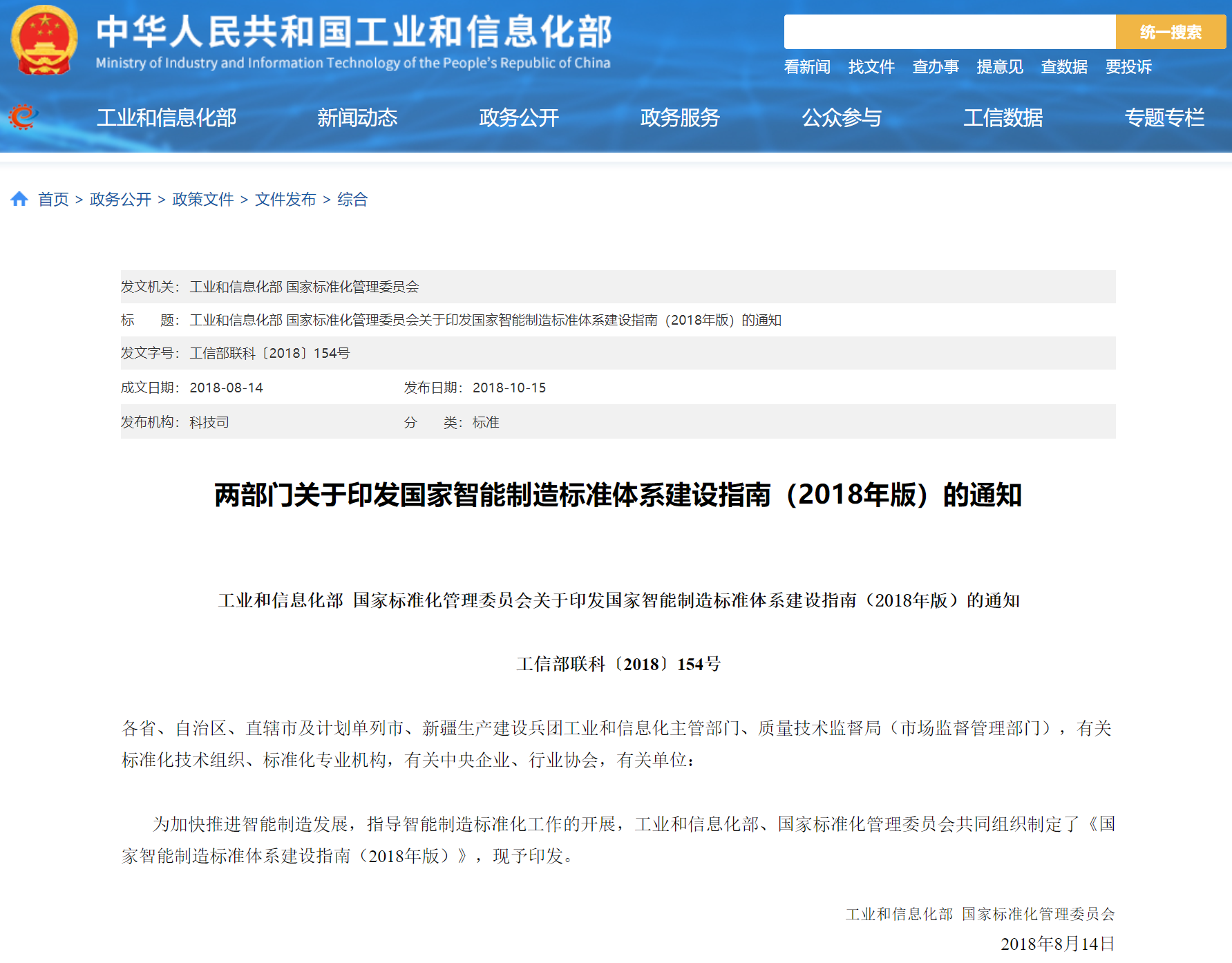Open the 要投诉 quick link

coord(1128,67)
